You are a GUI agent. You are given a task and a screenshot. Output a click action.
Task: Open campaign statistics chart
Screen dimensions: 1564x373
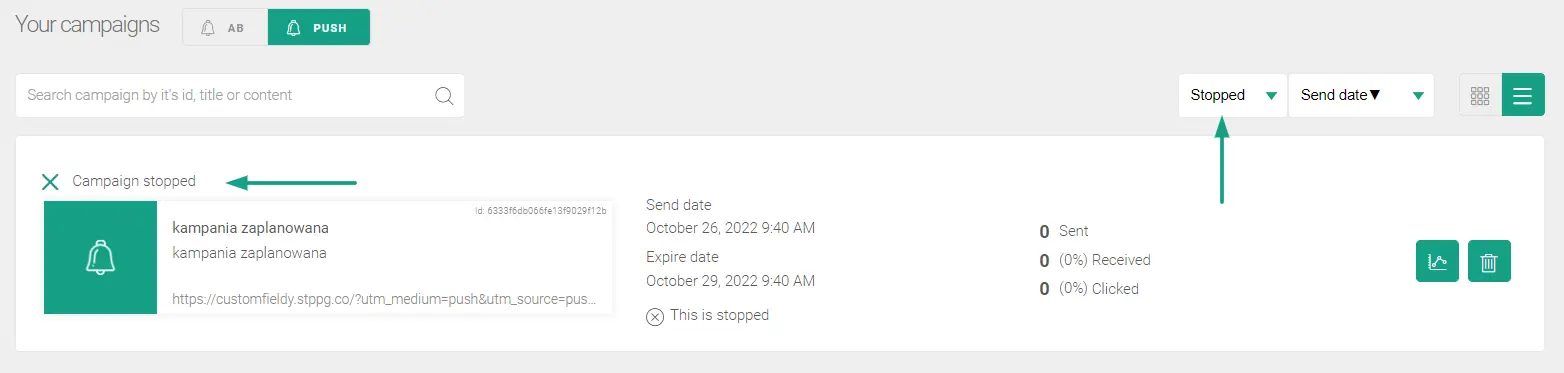(1437, 261)
